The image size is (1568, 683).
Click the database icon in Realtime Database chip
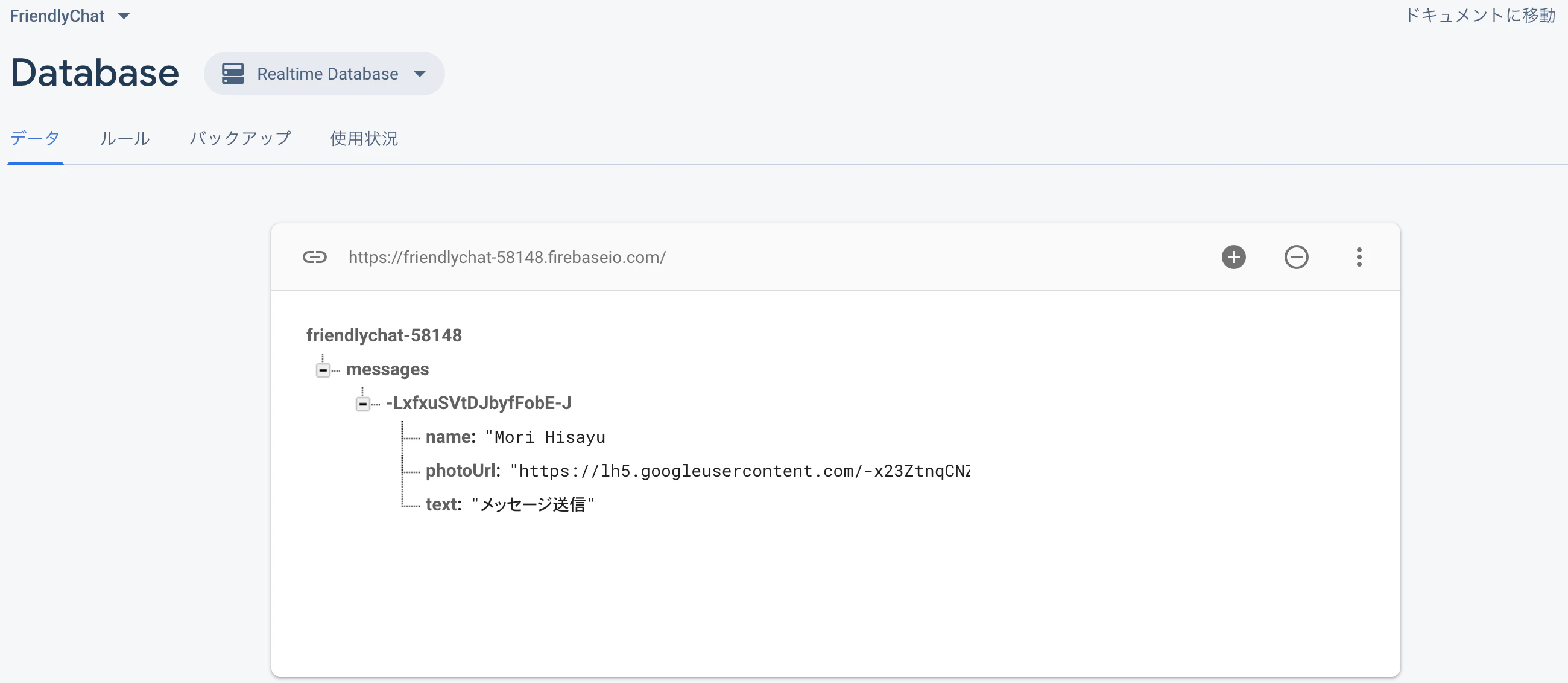(233, 74)
